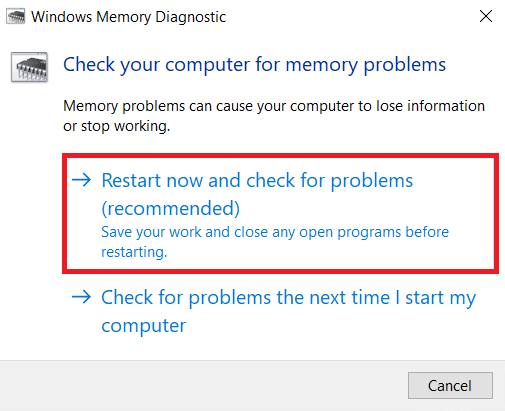
Task: Click the Save your work and close programs note
Action: coord(275,242)
